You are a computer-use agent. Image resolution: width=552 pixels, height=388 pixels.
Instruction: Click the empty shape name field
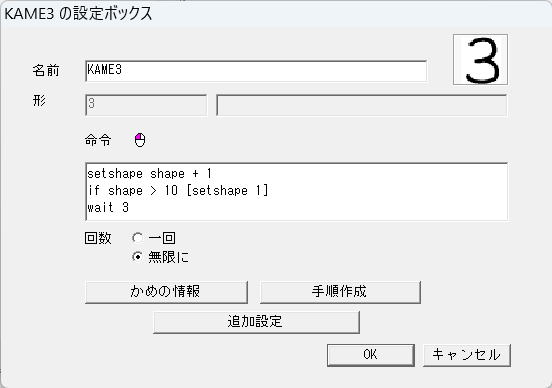click(362, 105)
